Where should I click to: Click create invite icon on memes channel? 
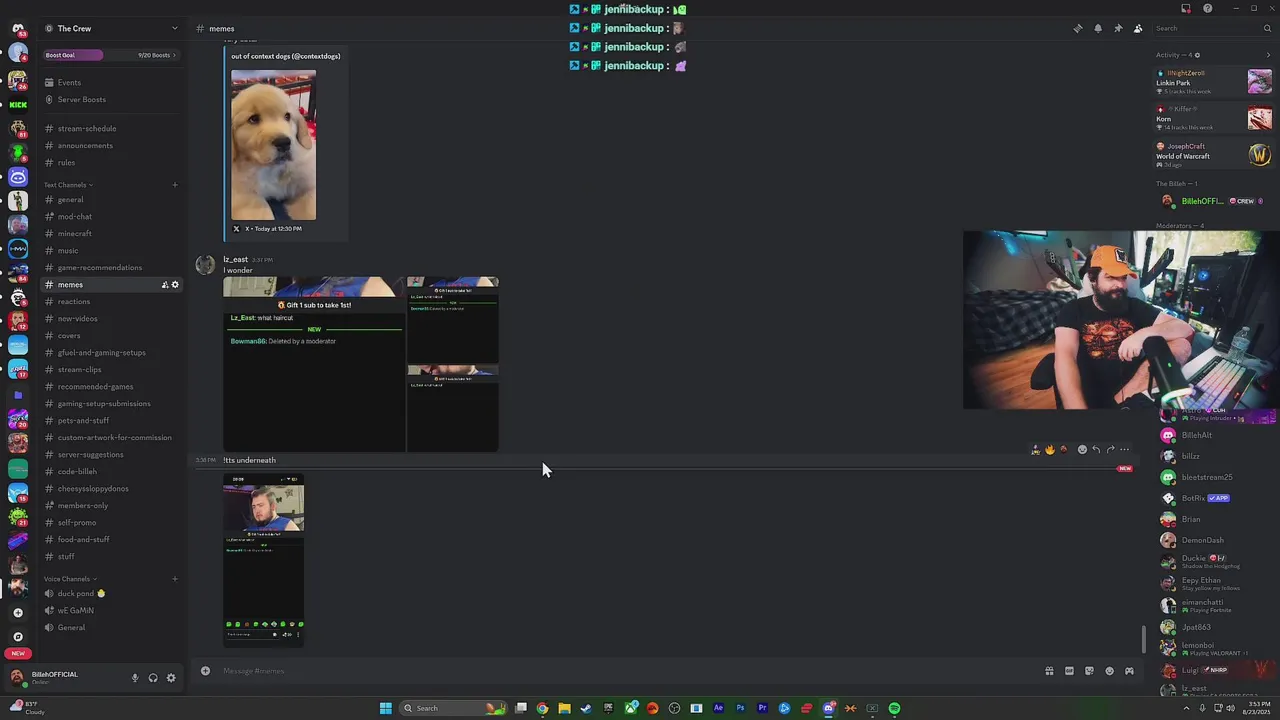point(165,285)
